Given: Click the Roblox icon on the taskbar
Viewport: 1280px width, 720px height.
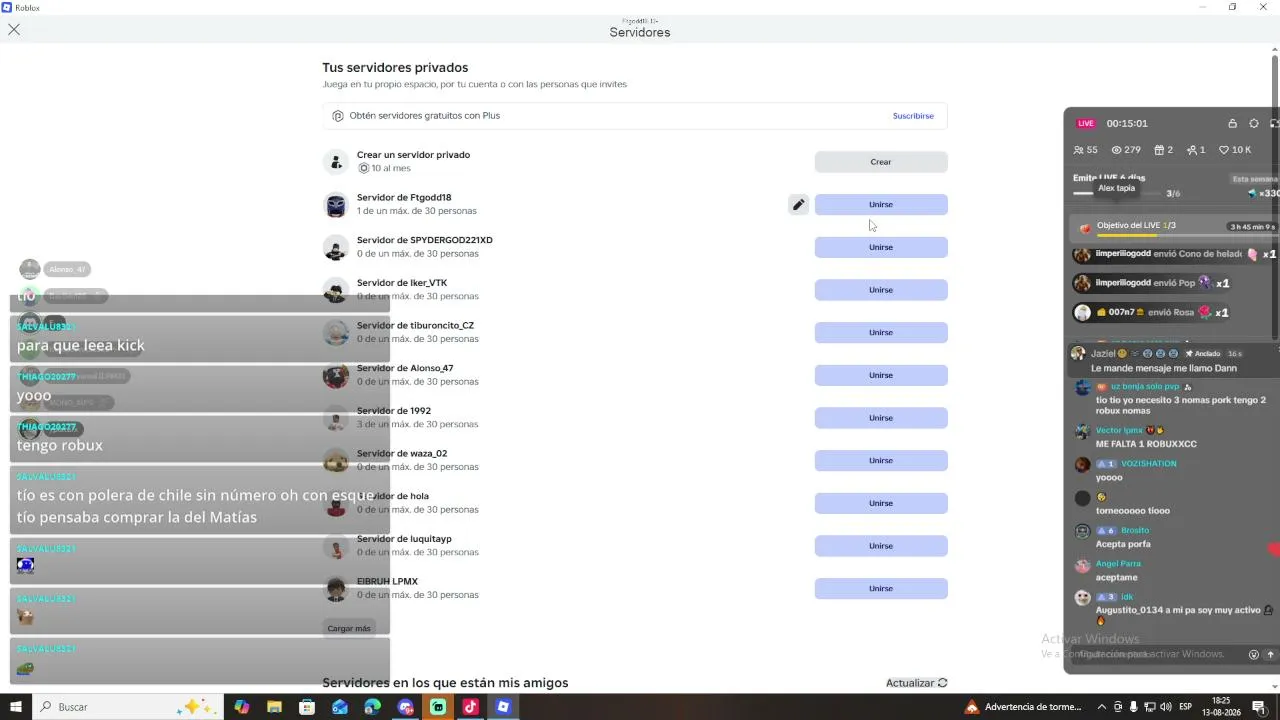Looking at the screenshot, I should click(504, 707).
